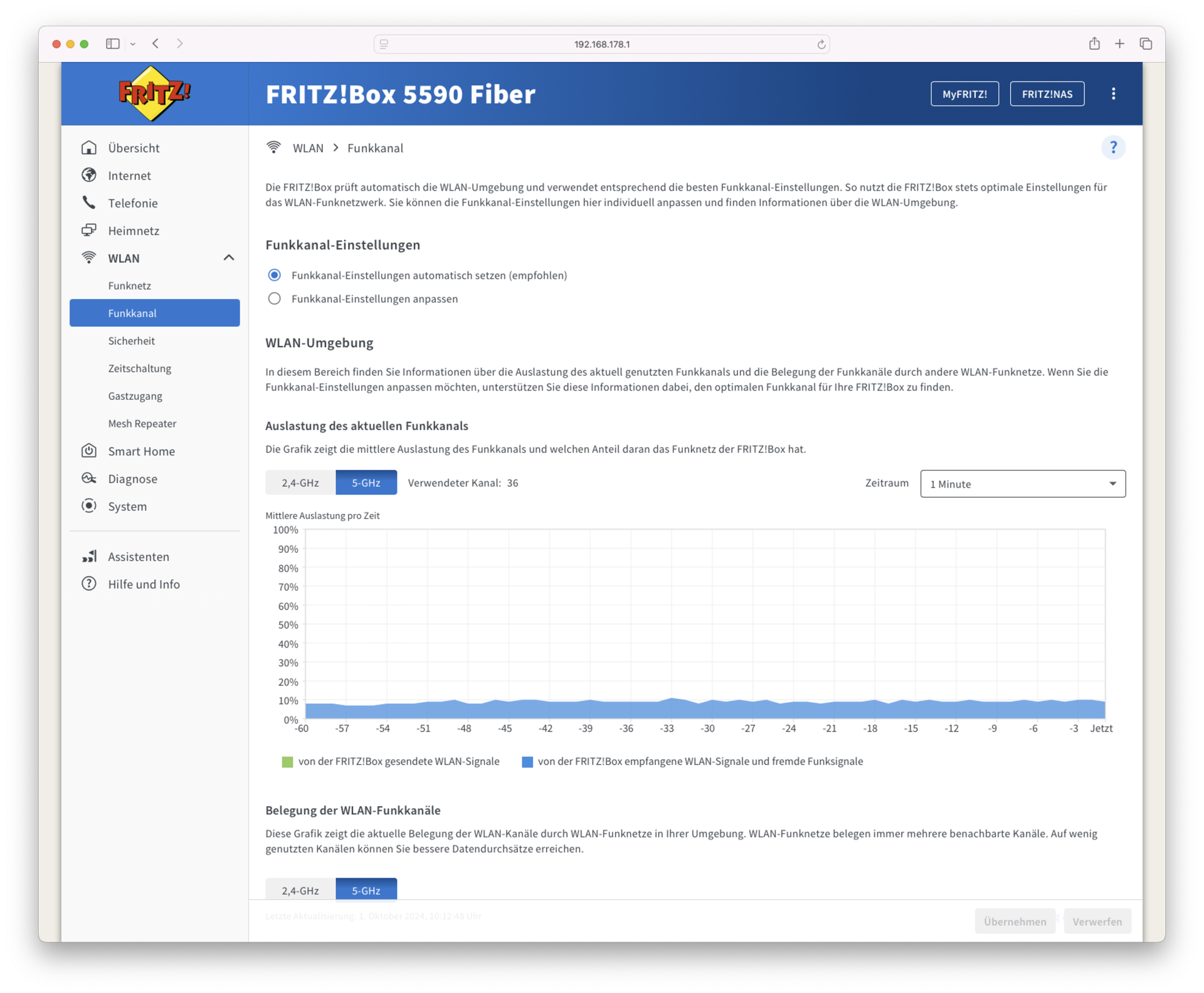Click the breadcrumb WLAN wifi icon
This screenshot has height=993, width=1204.
click(273, 147)
